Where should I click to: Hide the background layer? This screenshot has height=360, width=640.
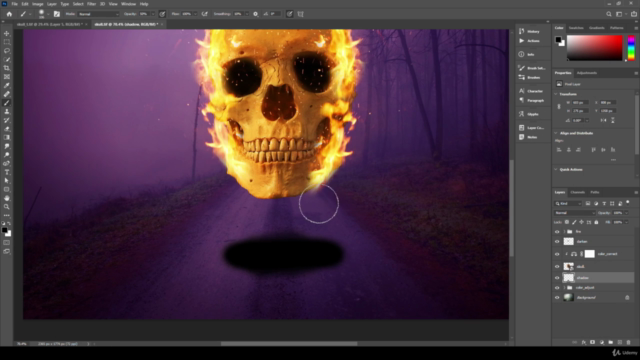pyautogui.click(x=557, y=298)
